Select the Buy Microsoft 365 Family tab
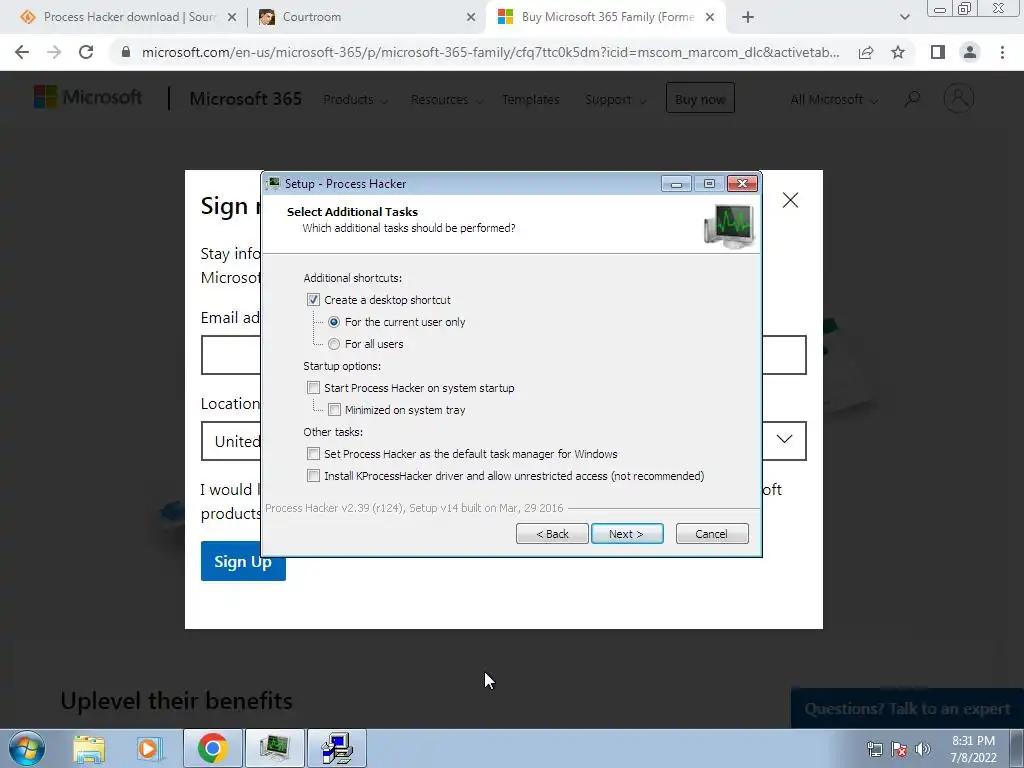The height and width of the screenshot is (768, 1024). [x=605, y=17]
